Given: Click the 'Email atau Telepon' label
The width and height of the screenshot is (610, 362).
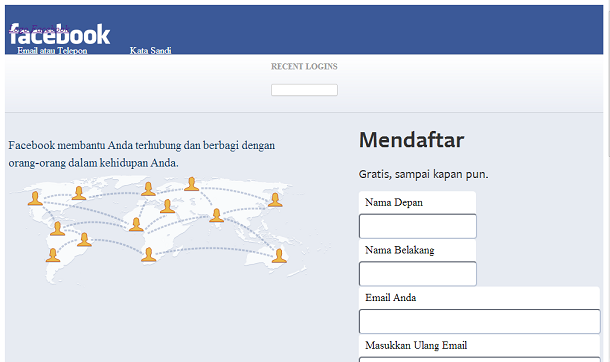Looking at the screenshot, I should pos(52,51).
